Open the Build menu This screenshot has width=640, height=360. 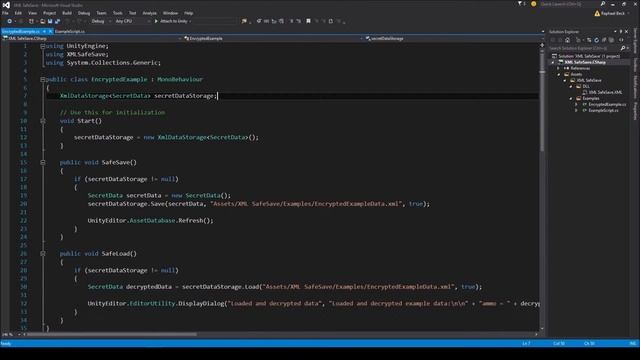tap(67, 13)
